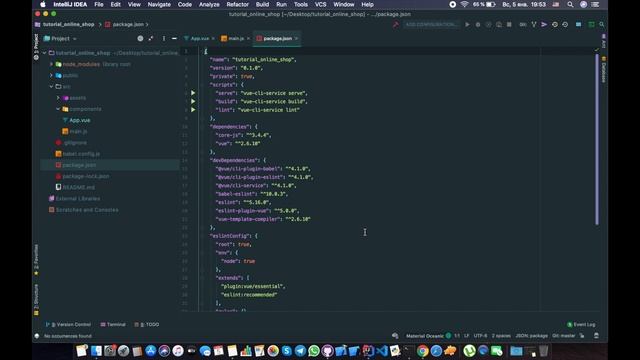This screenshot has height=360, width=640.
Task: Run the "serve" script gutter arrow
Action: coord(193,93)
